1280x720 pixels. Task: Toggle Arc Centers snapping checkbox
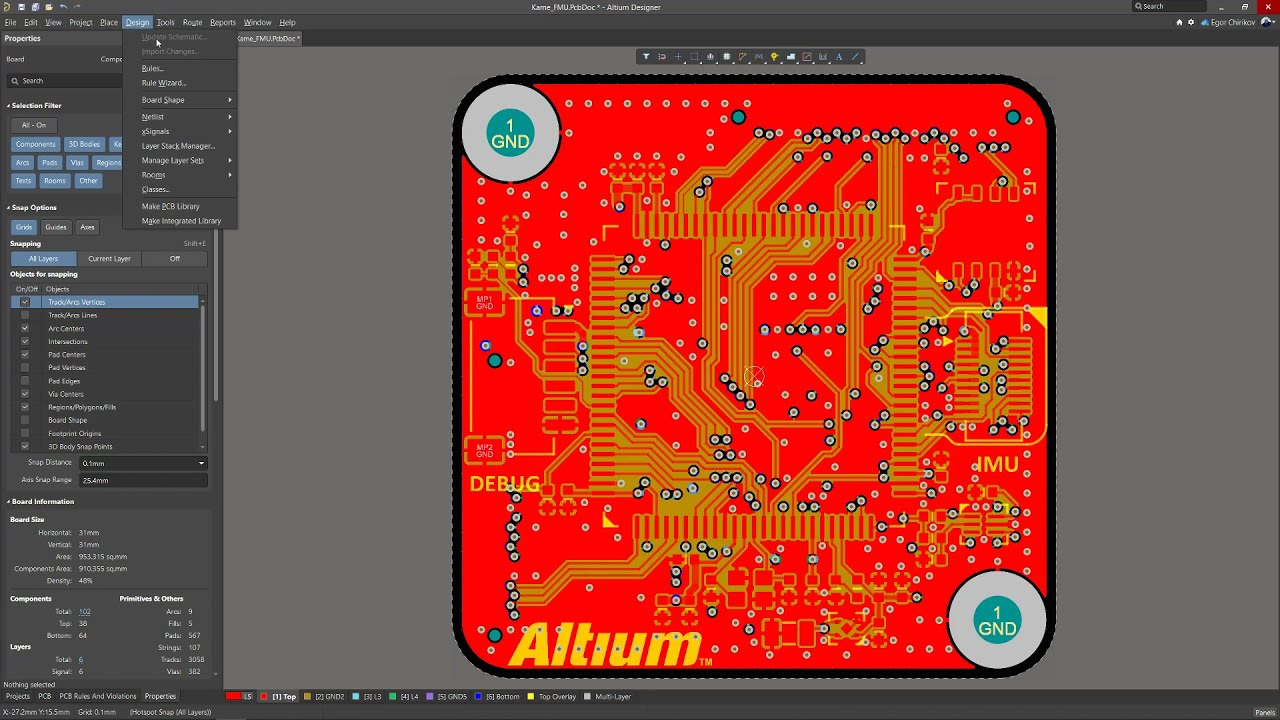click(x=25, y=328)
